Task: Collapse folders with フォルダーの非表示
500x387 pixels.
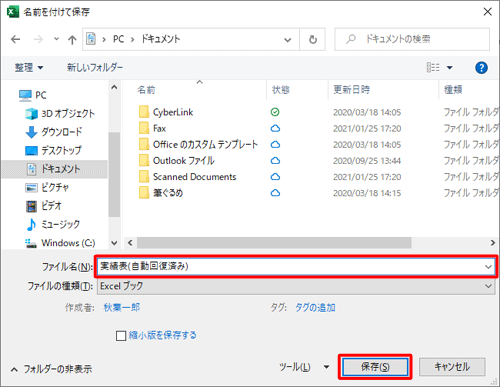Action: (x=52, y=369)
